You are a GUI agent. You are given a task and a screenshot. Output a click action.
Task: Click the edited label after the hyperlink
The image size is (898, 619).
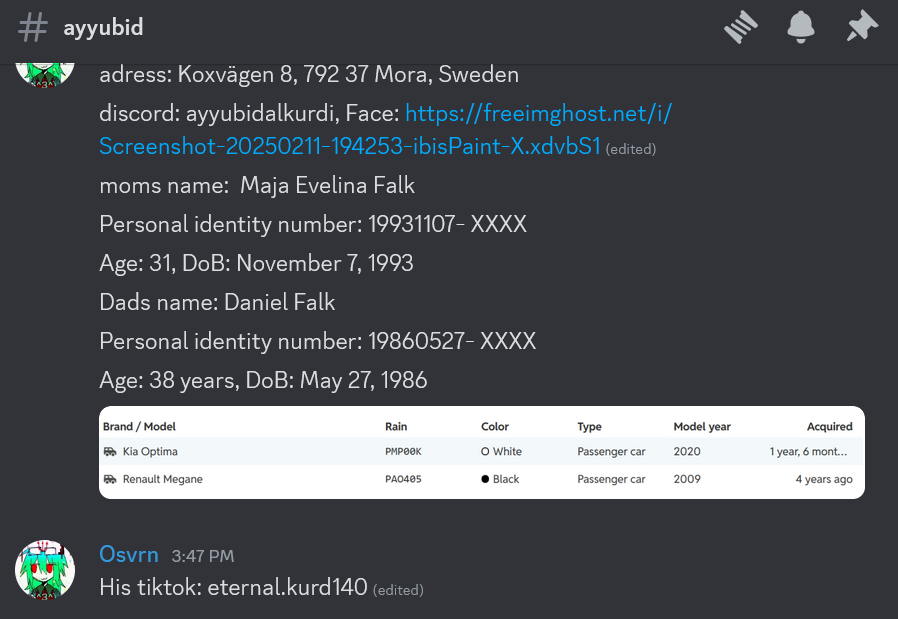(631, 149)
